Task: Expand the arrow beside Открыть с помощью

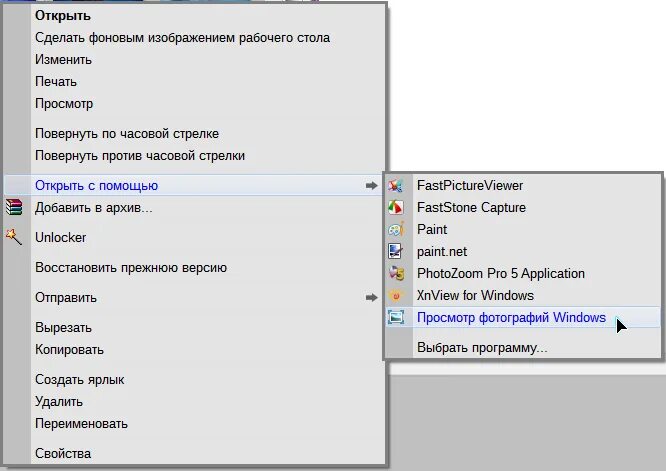Action: click(x=372, y=186)
